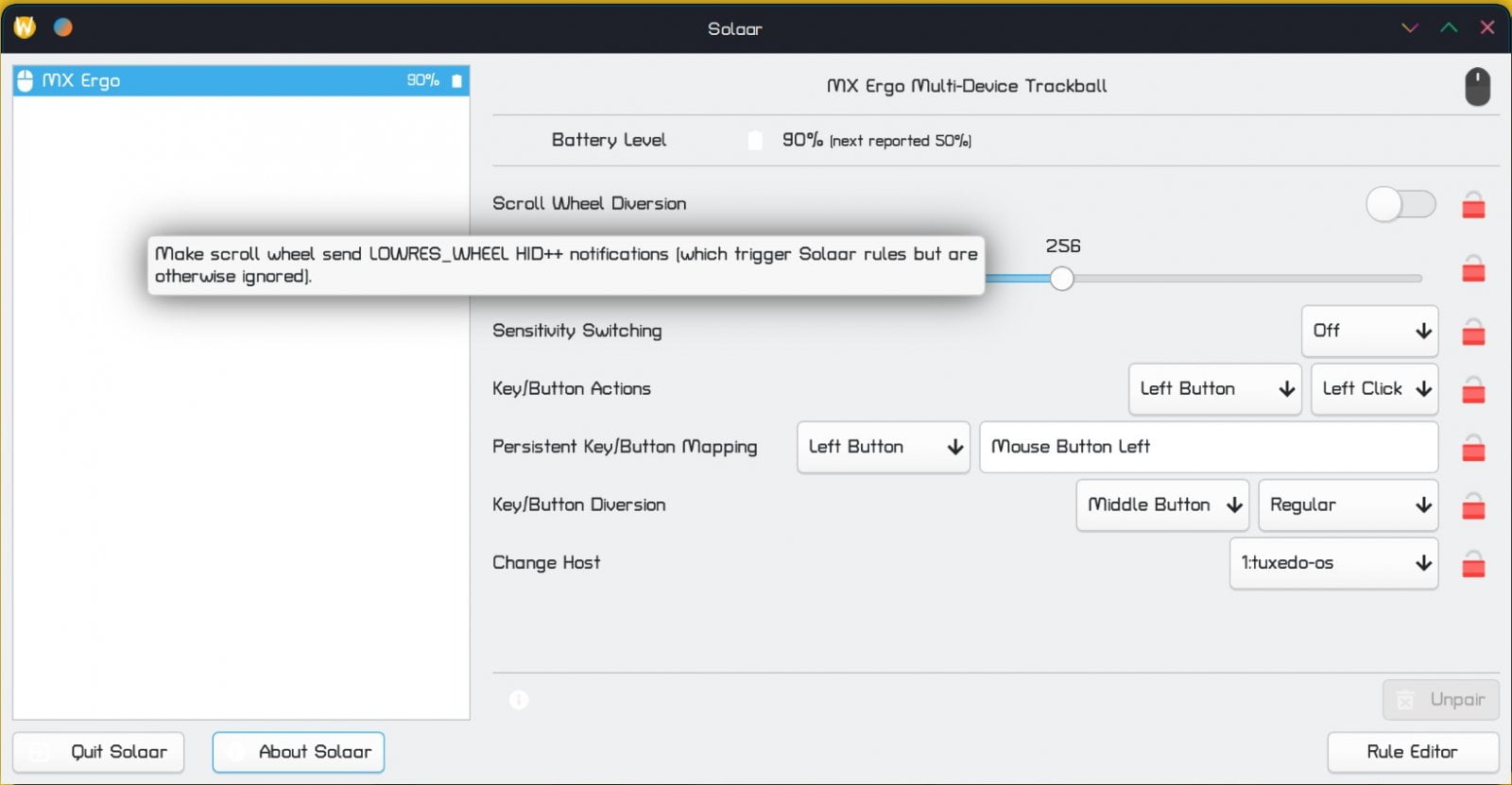Click the Key/Button Actions label
This screenshot has width=1512, height=785.
[572, 389]
